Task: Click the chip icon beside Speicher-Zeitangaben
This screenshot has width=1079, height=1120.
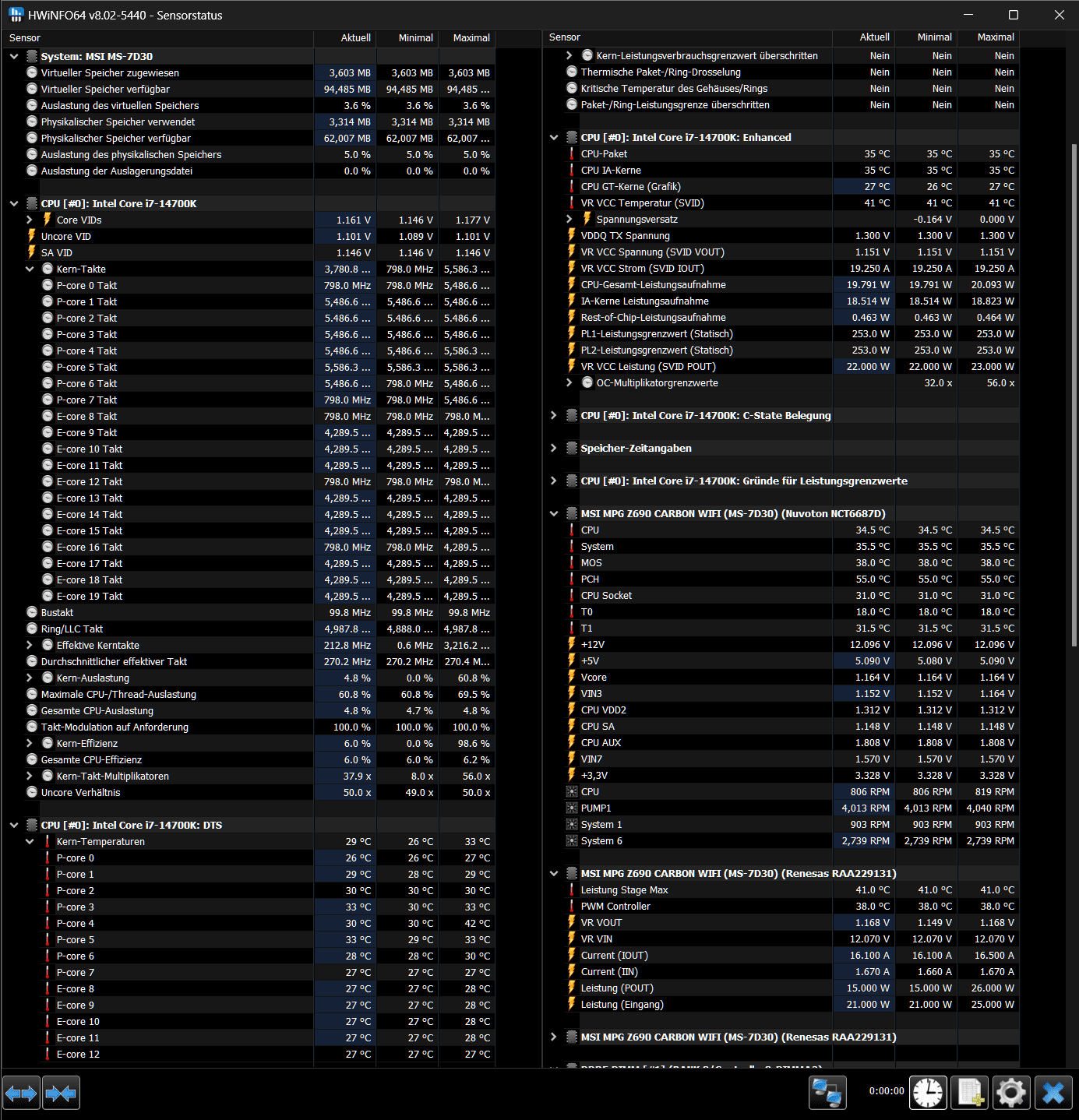Action: point(572,448)
